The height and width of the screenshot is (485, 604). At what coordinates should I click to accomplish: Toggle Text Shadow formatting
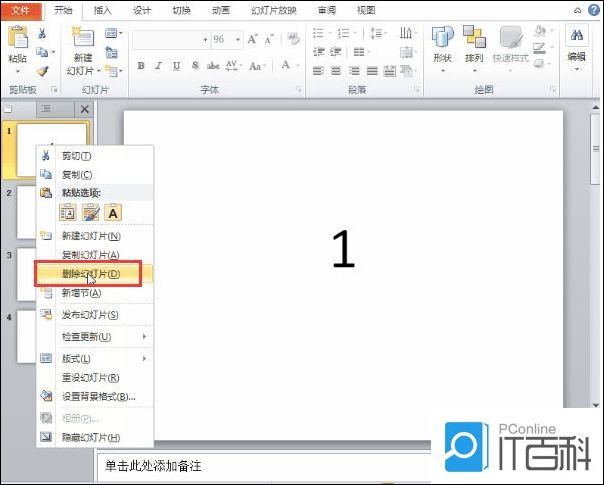196,66
